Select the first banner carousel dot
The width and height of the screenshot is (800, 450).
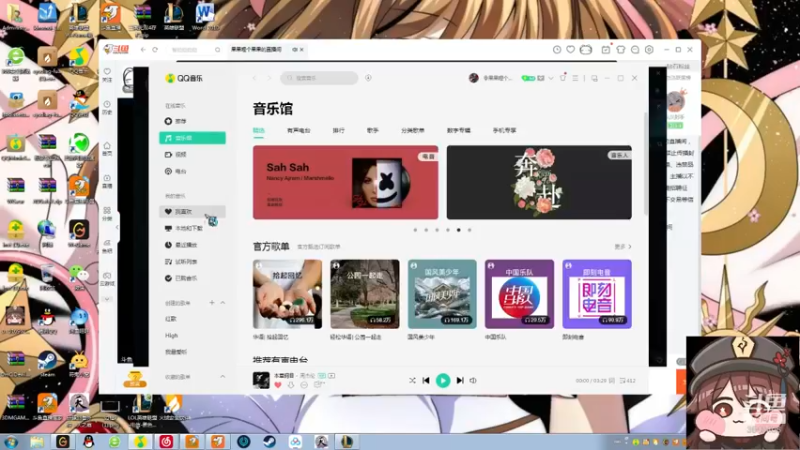click(x=415, y=230)
